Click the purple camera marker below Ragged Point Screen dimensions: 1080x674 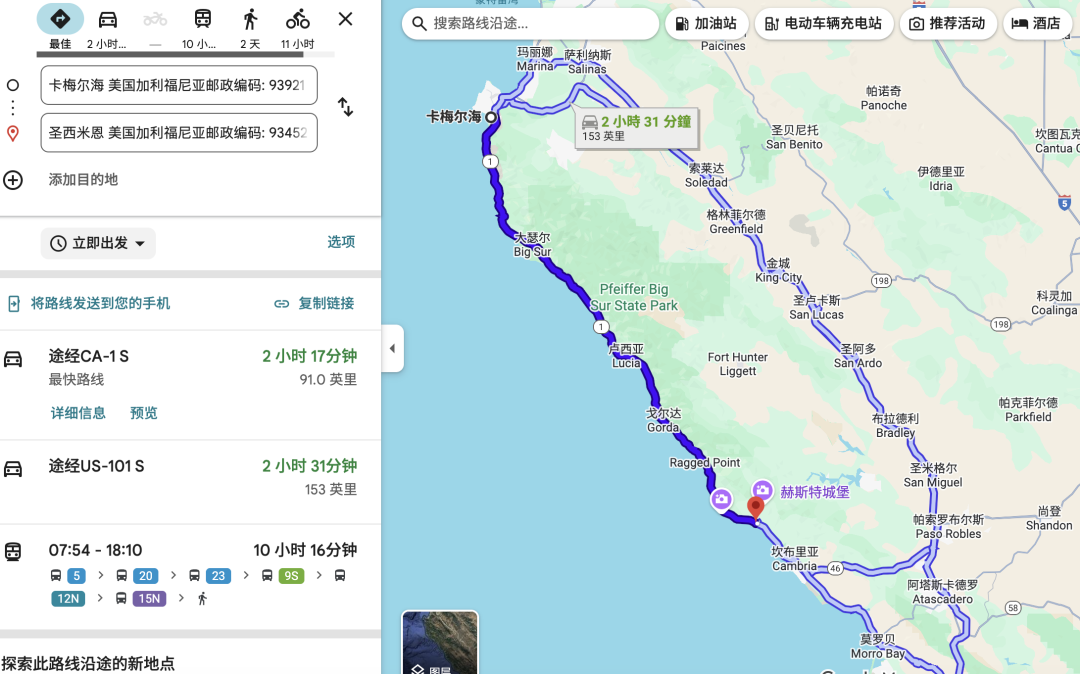(721, 499)
